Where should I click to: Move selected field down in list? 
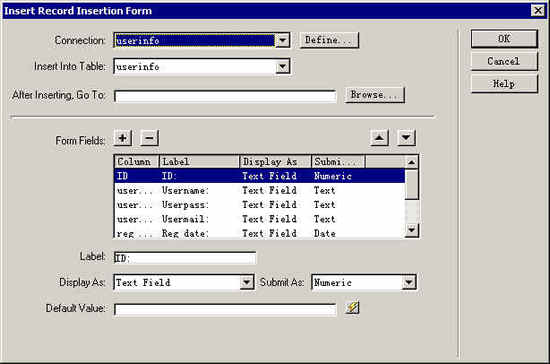coord(406,138)
